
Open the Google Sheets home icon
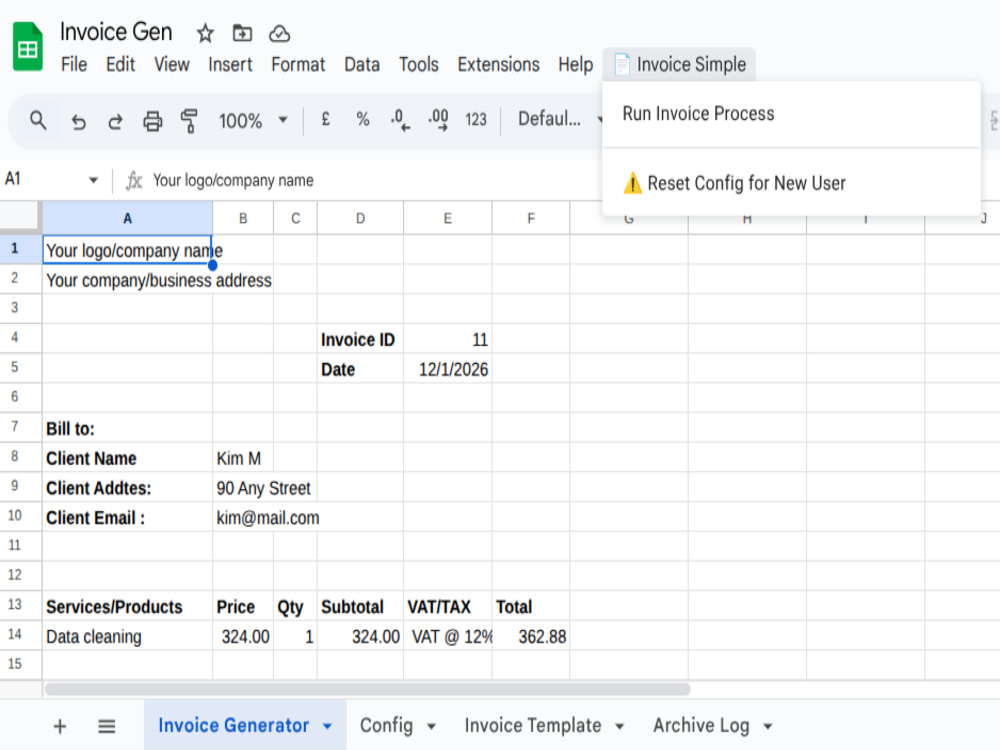click(x=27, y=47)
